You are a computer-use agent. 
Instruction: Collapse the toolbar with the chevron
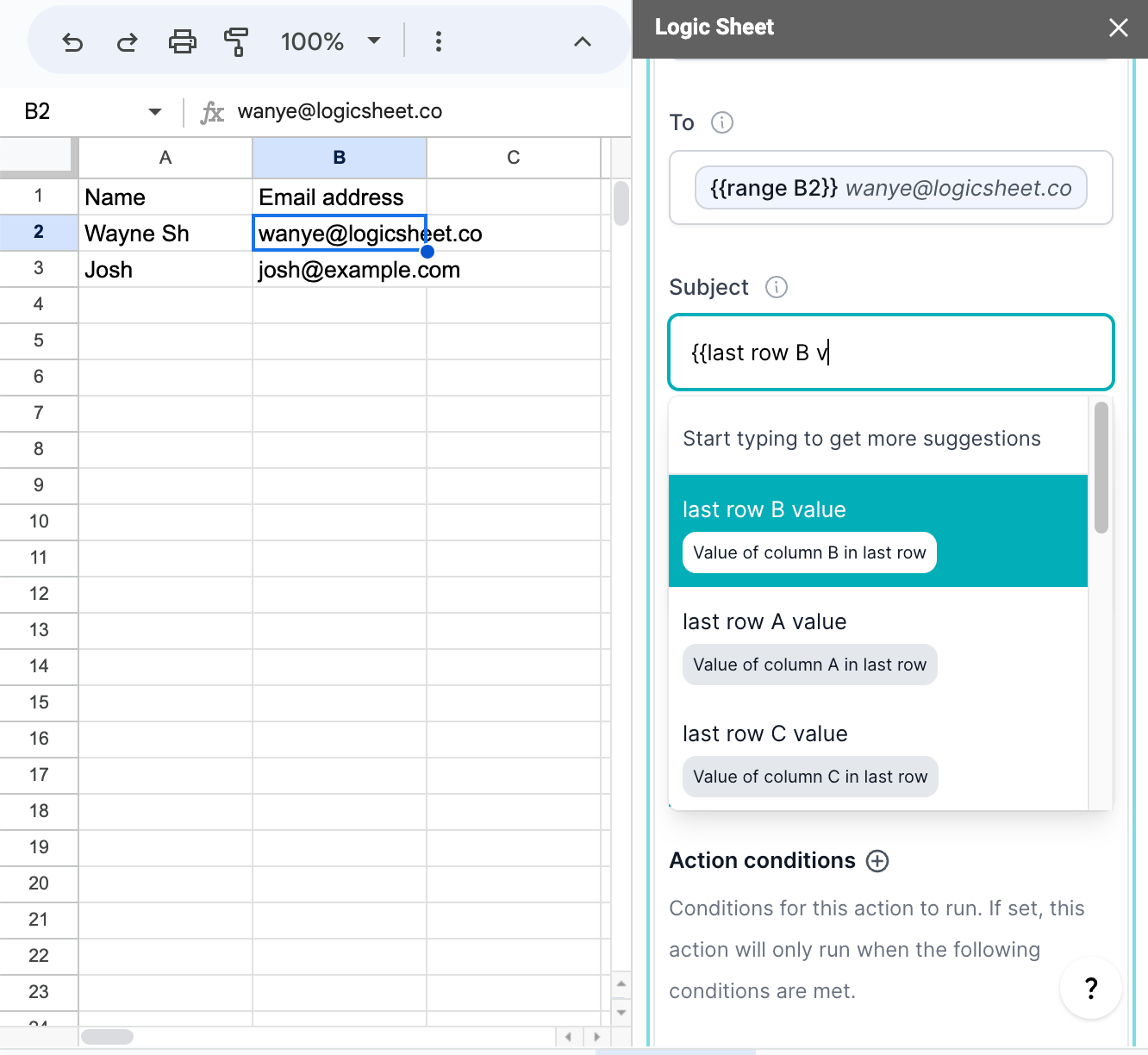(x=583, y=41)
